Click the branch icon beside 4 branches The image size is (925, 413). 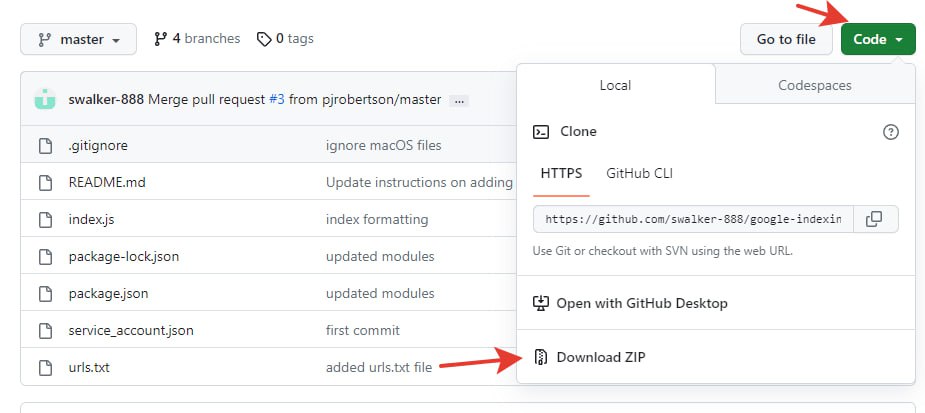coord(160,39)
